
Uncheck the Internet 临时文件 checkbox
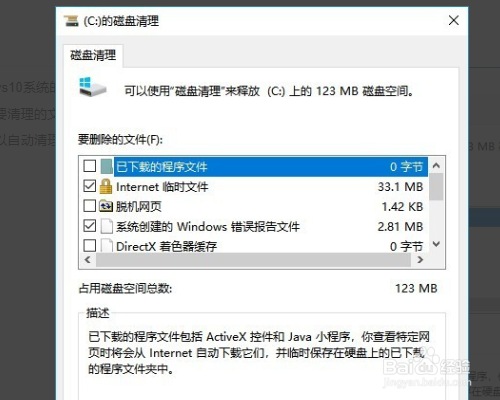click(x=90, y=186)
